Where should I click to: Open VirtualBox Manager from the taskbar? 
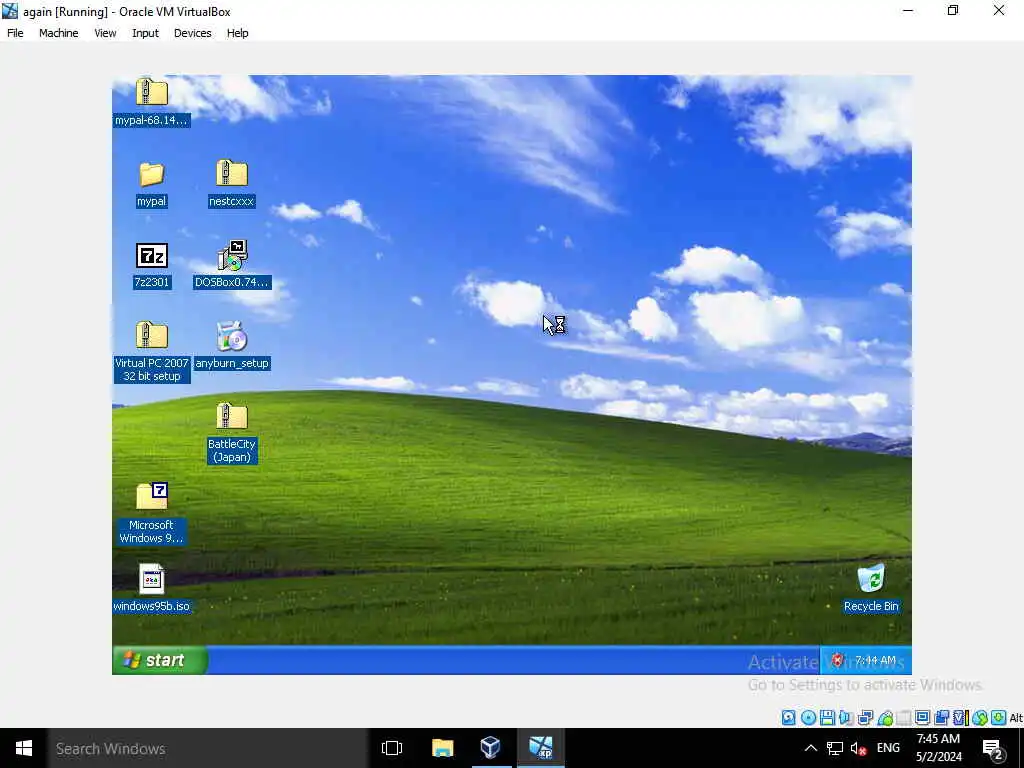[x=490, y=748]
